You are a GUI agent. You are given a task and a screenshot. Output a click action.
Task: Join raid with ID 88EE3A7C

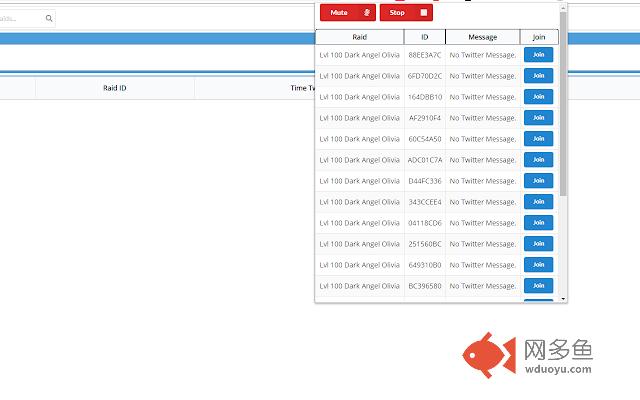(538, 55)
